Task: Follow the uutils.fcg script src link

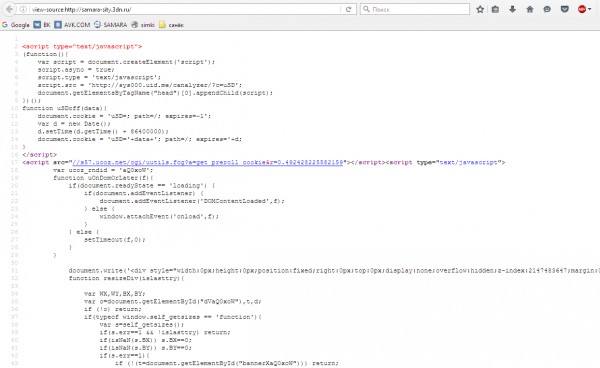Action: (x=207, y=163)
